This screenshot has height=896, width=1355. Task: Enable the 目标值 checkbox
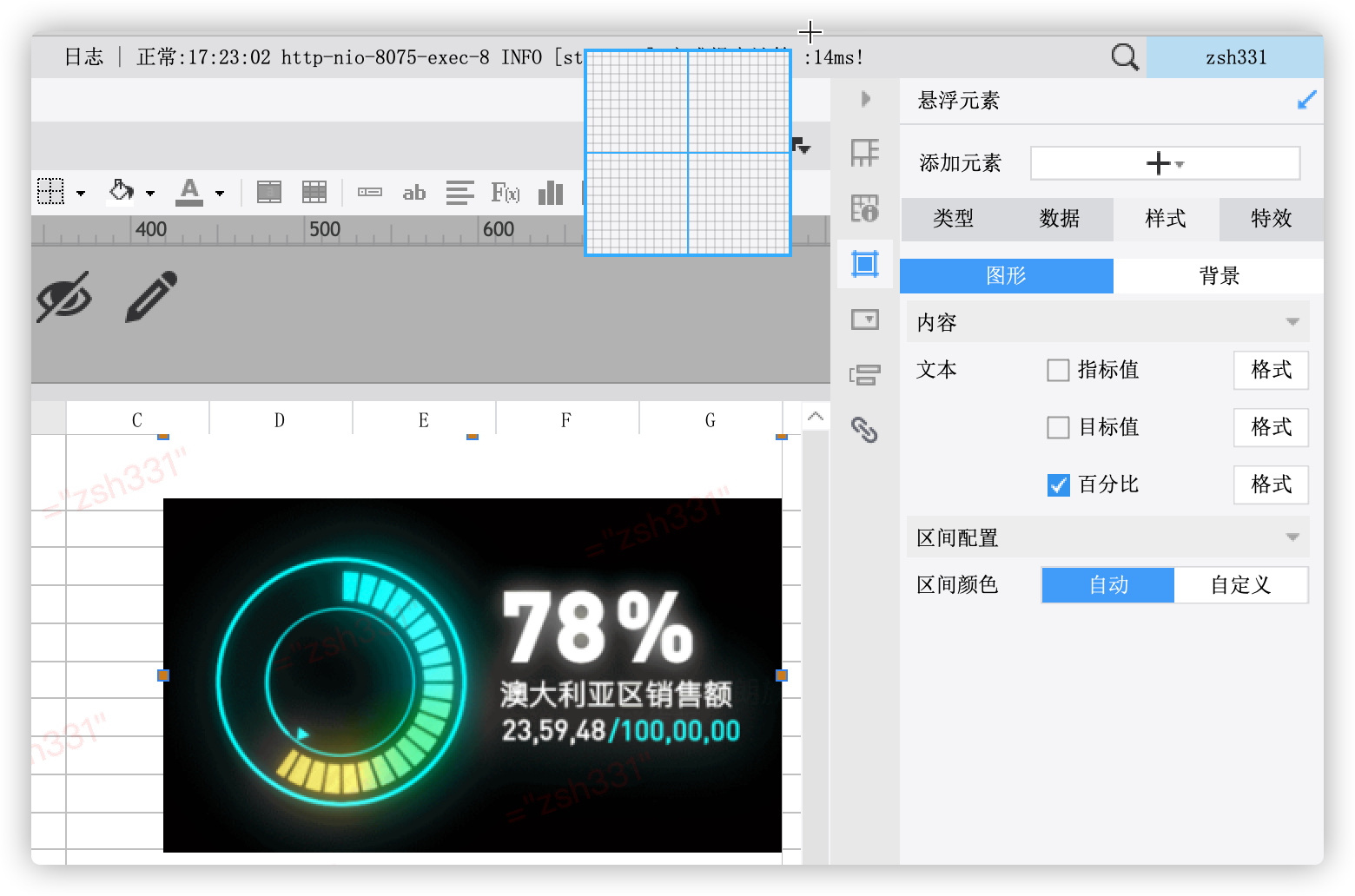tap(1058, 427)
